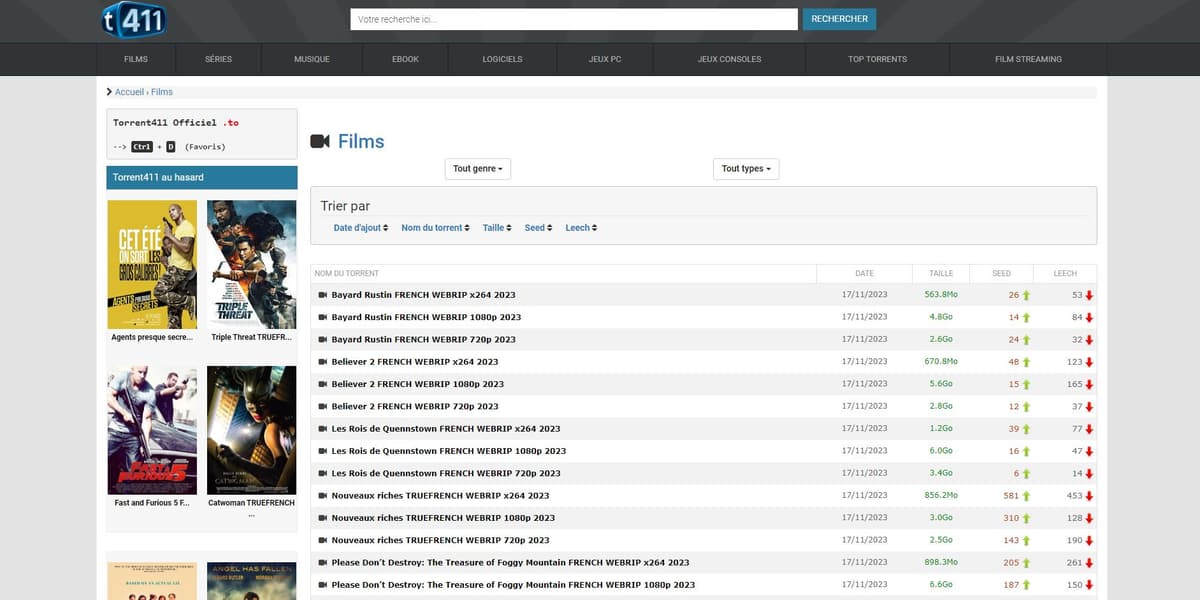Image resolution: width=1200 pixels, height=600 pixels.
Task: Open Please Don't Destroy WEBRIP 1080p torrent
Action: (x=513, y=585)
